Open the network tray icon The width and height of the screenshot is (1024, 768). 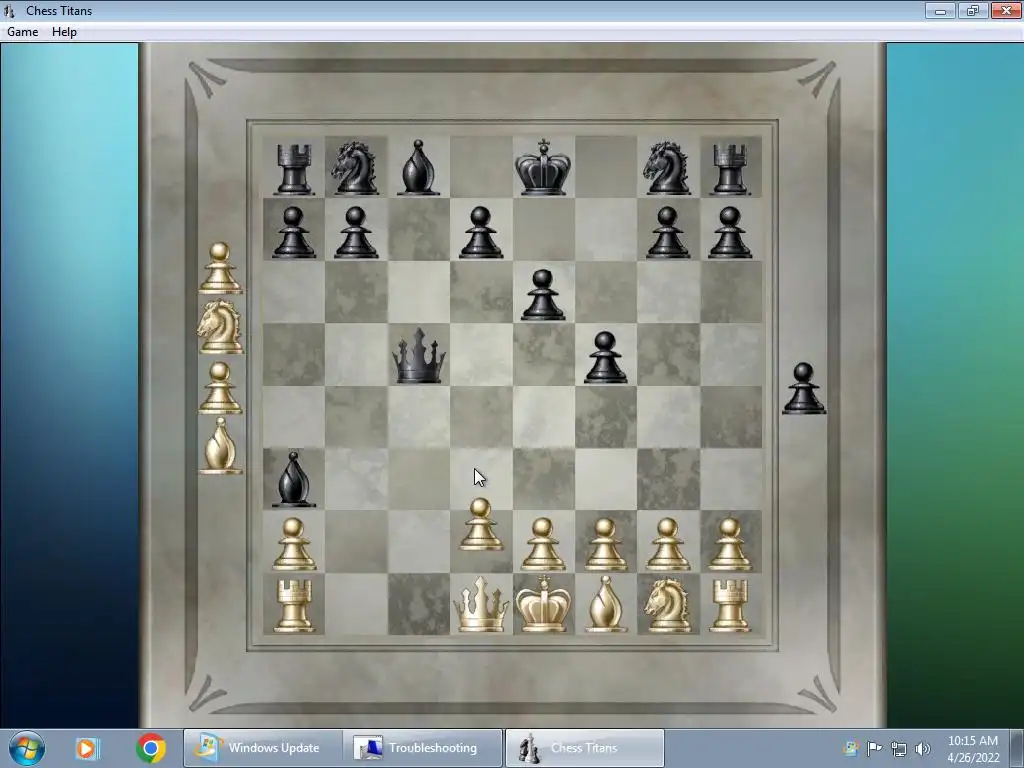point(899,748)
